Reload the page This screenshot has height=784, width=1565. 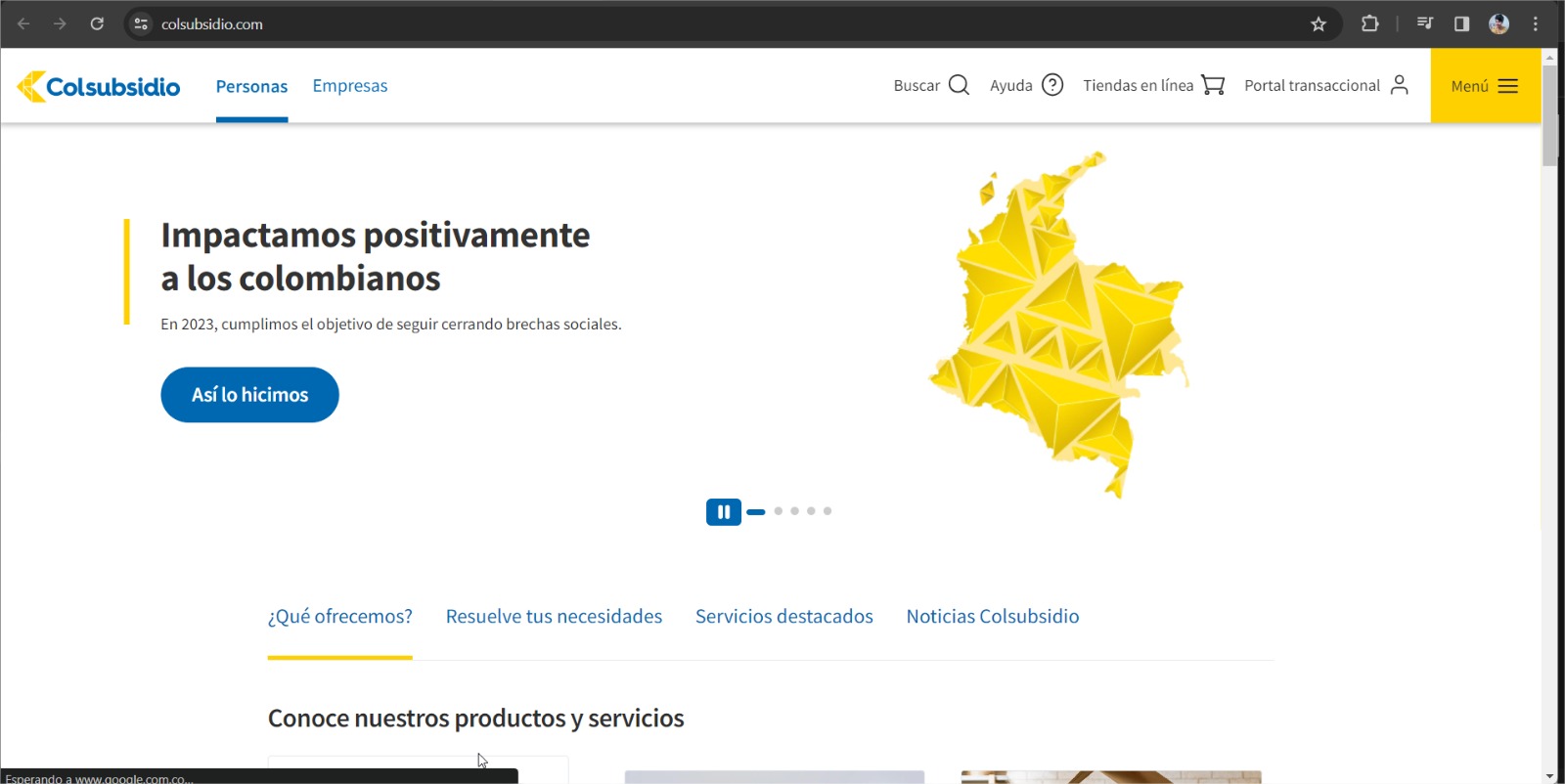pos(97,24)
